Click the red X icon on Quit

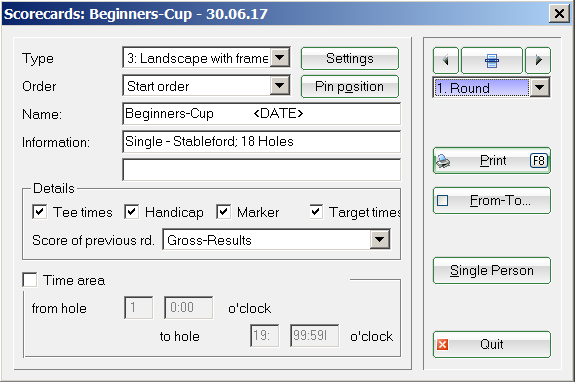[442, 345]
